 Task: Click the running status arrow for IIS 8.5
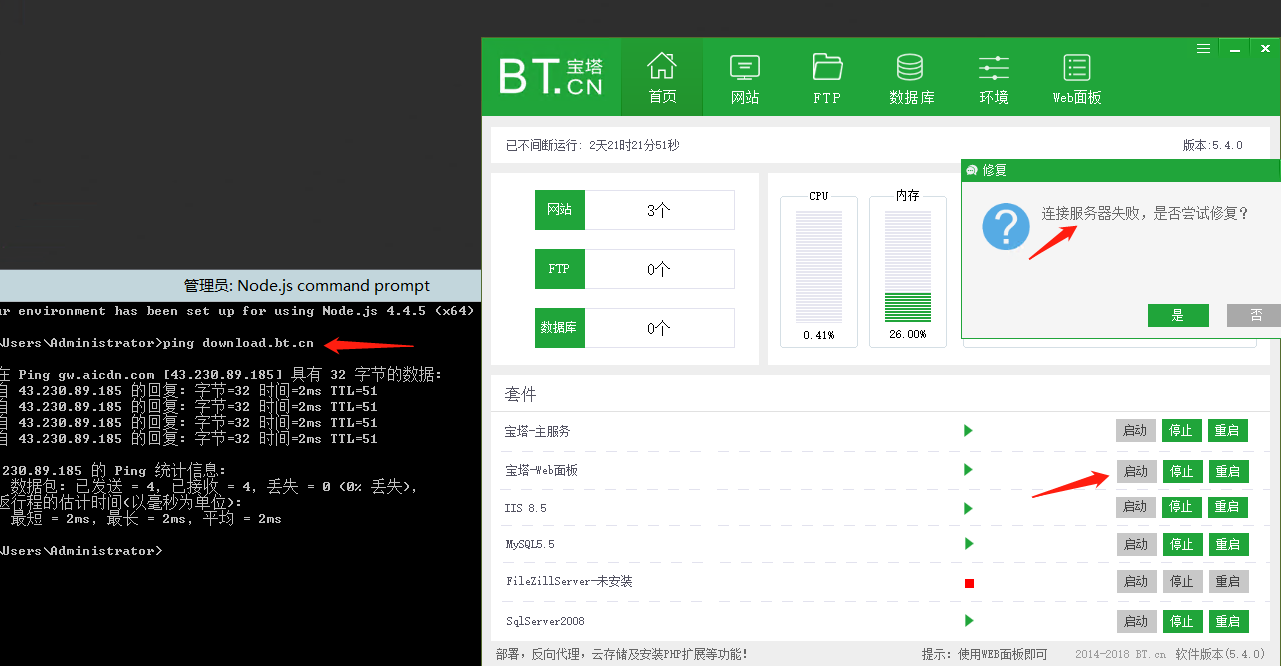coord(968,508)
